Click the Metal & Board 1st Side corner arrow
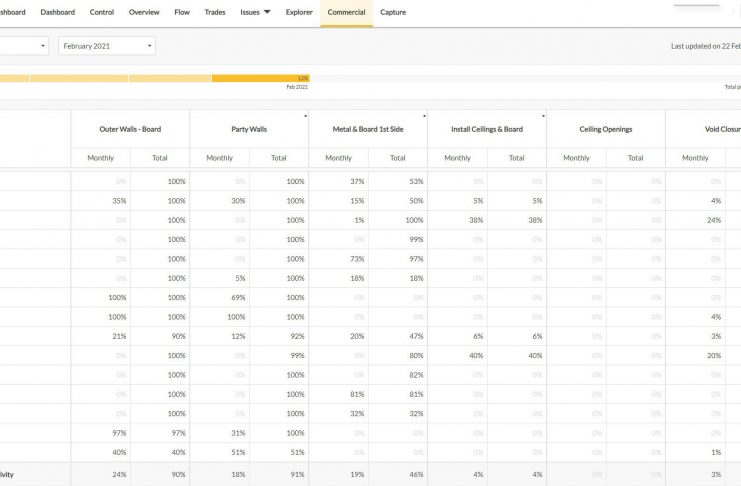The width and height of the screenshot is (741, 486). 424,116
